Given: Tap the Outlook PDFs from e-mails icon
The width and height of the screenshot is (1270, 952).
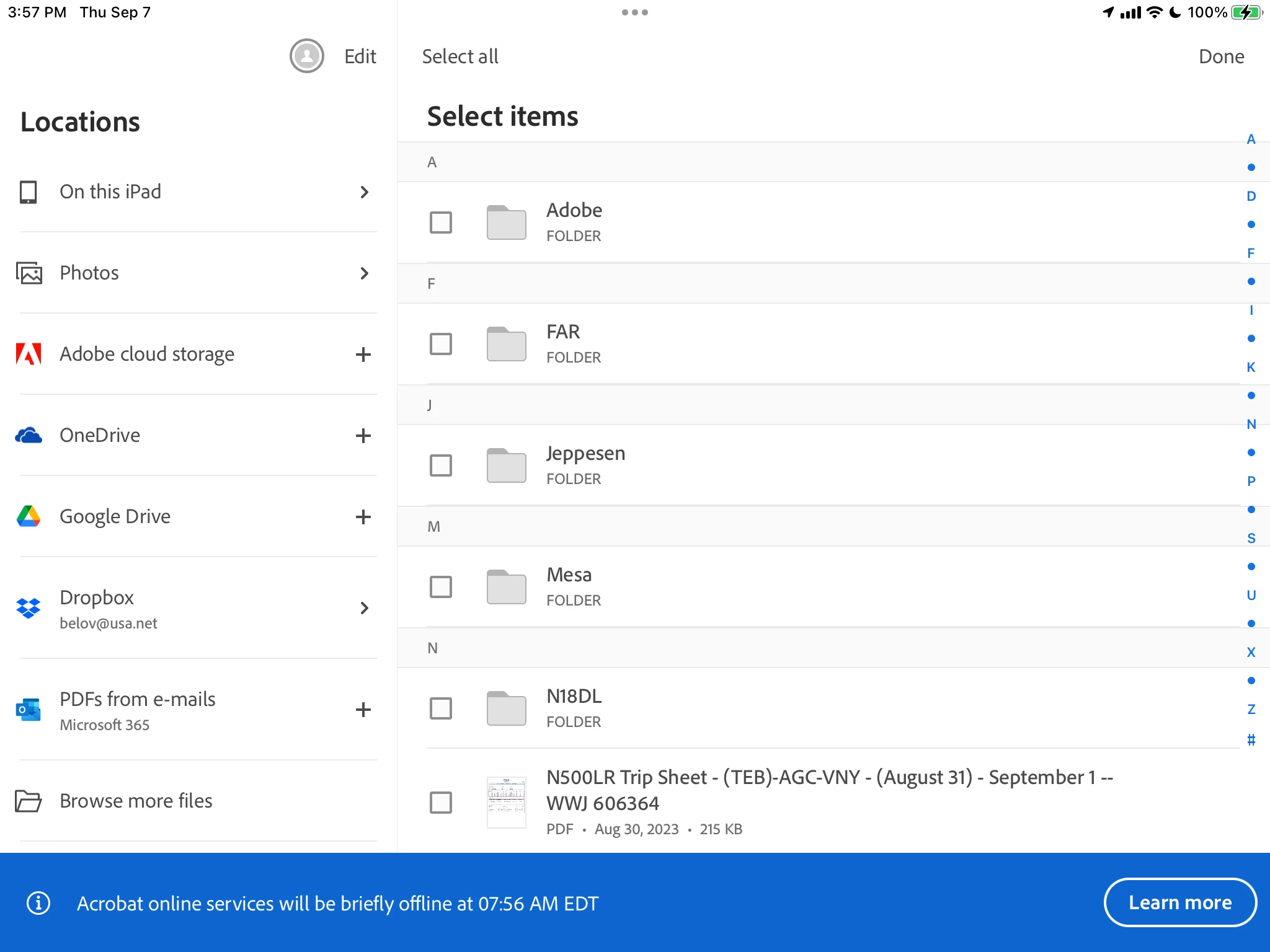Looking at the screenshot, I should point(29,710).
